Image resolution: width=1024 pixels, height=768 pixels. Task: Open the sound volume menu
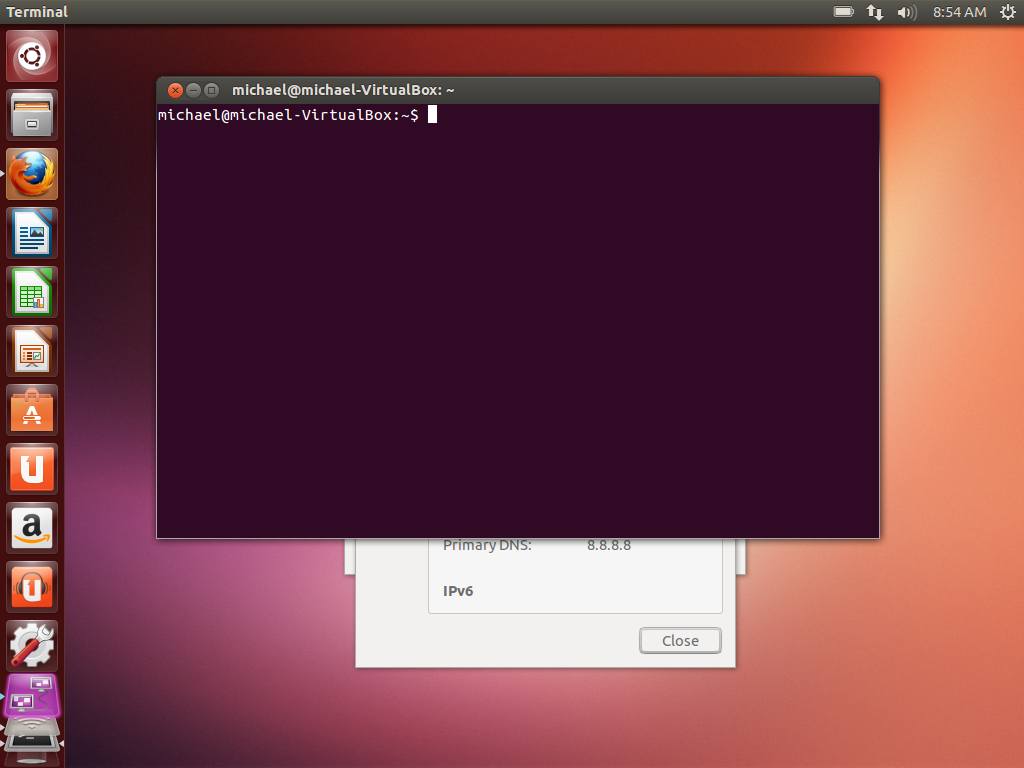coord(906,12)
